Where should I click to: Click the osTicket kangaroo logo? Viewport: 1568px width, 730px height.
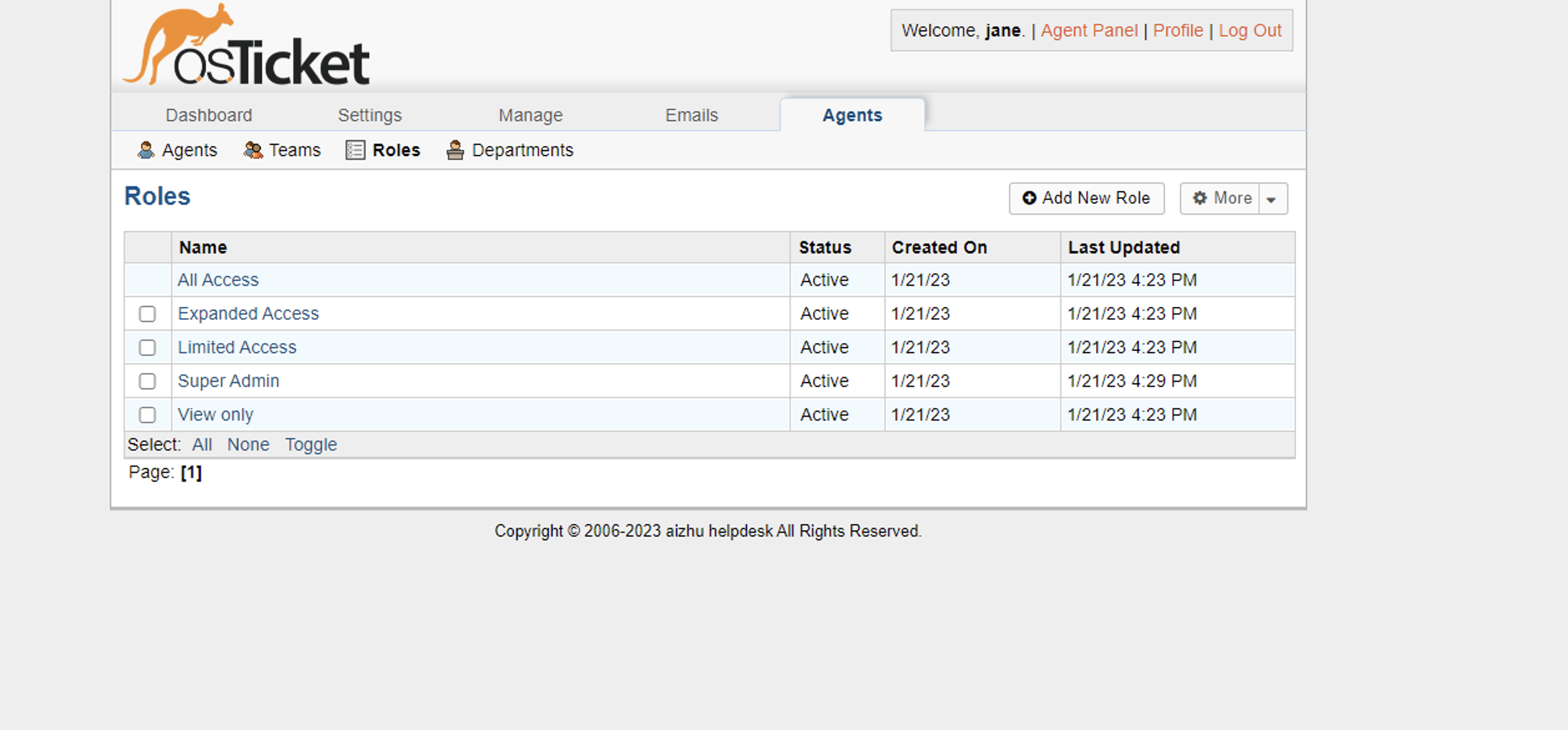point(246,46)
